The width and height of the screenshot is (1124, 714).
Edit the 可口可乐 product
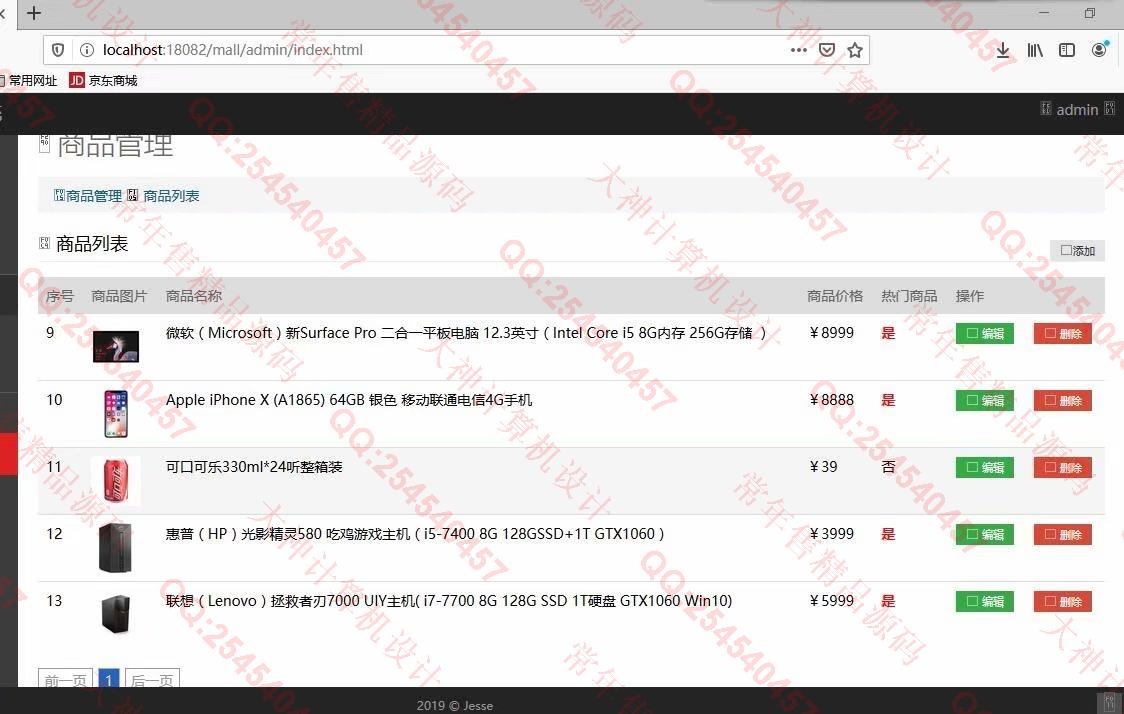pyautogui.click(x=985, y=467)
